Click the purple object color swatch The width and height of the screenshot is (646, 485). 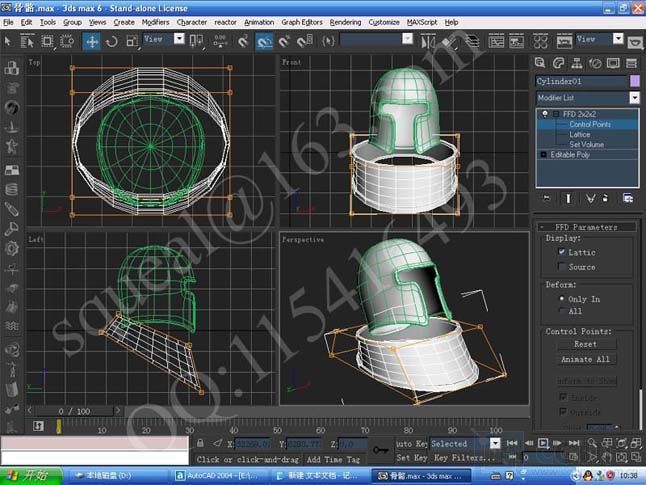click(x=635, y=81)
